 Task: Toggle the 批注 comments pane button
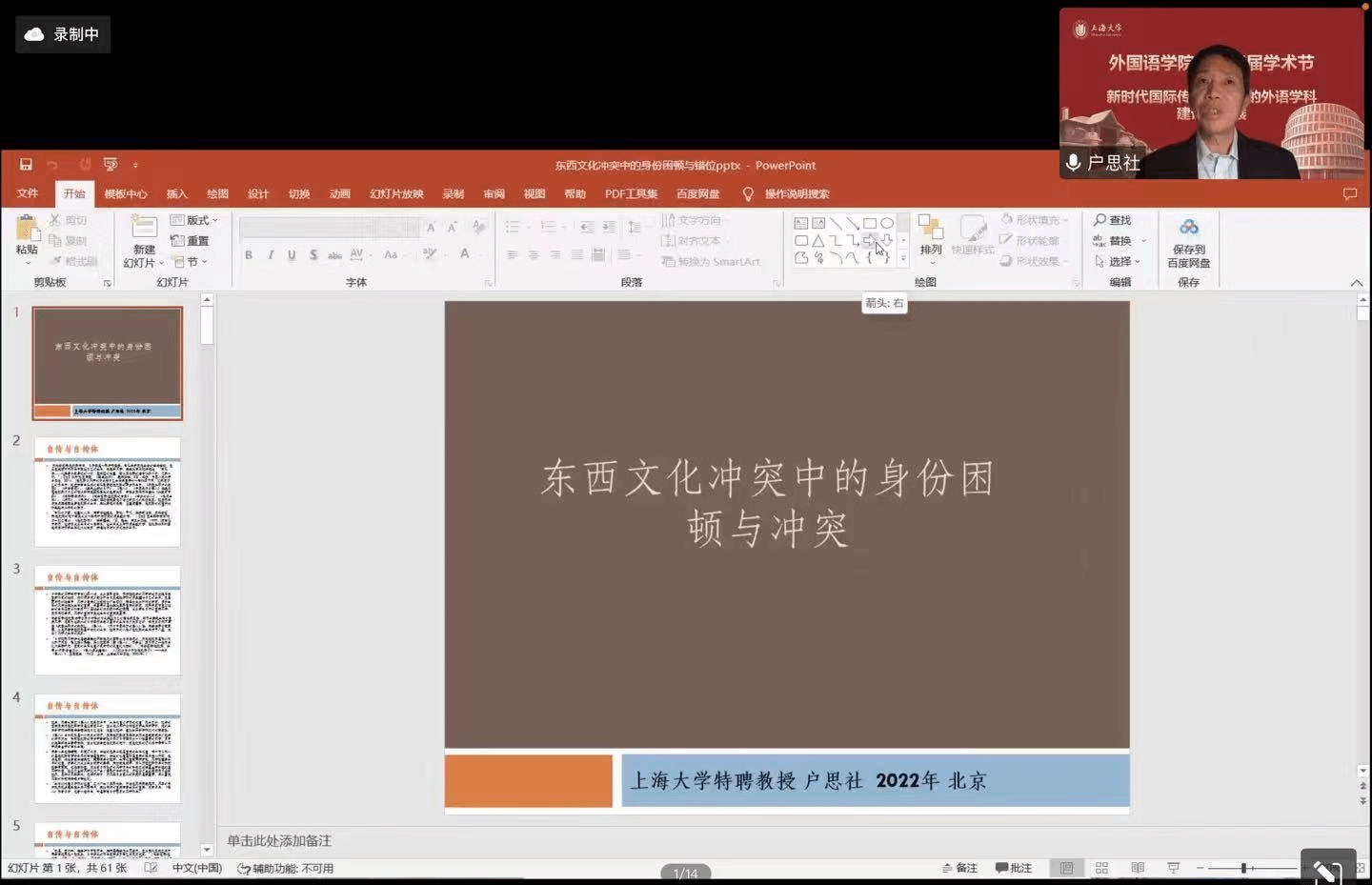click(1014, 868)
